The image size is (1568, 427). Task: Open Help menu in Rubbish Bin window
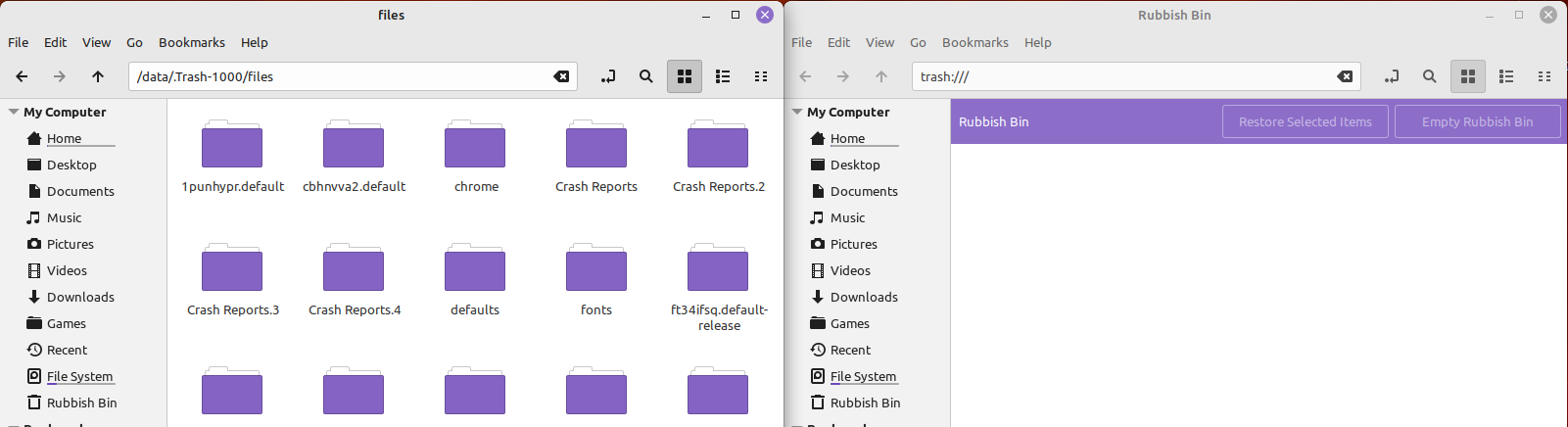coord(1038,42)
